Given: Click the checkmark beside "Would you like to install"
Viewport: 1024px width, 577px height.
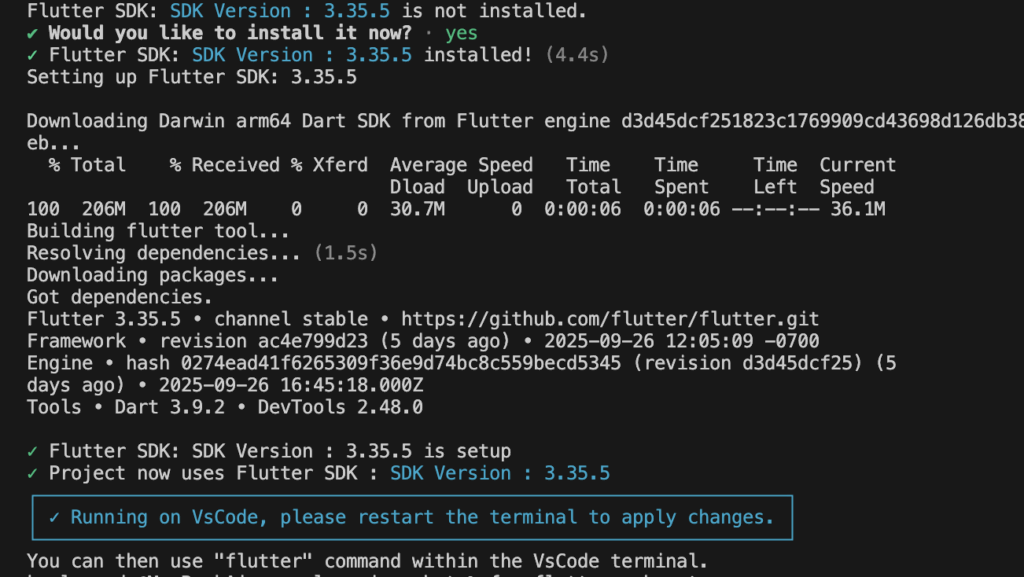Looking at the screenshot, I should click(x=33, y=33).
